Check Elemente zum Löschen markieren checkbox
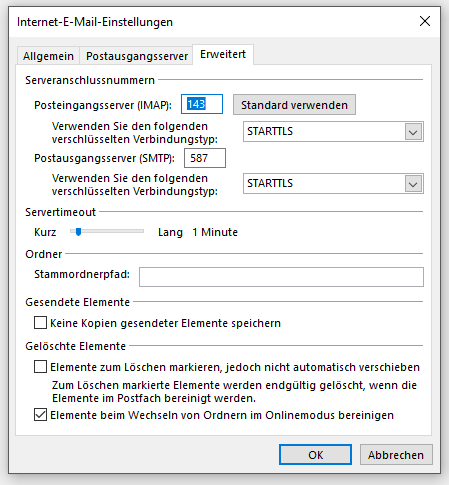The width and height of the screenshot is (449, 485). (x=40, y=367)
